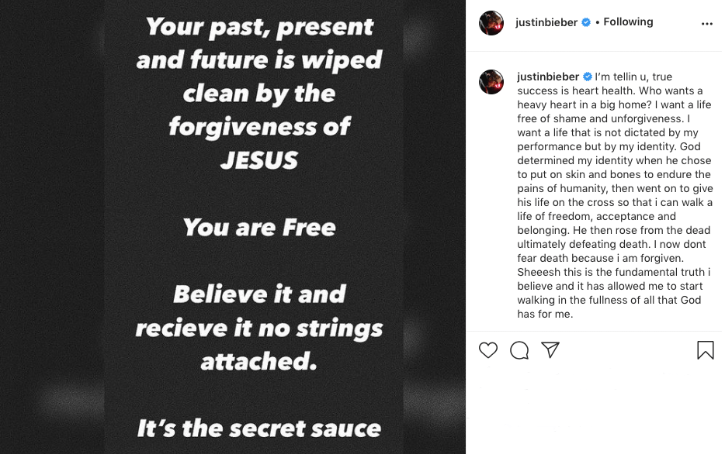722x454 pixels.
Task: Click the profile avatar beside the caption
Action: (491, 81)
